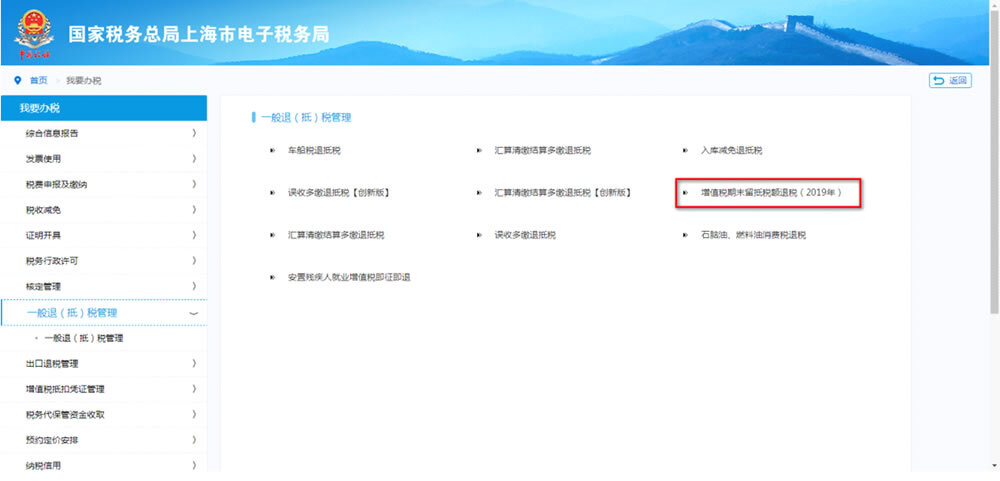Click the arrow bullet before 安置残疾人就业增值税即征即退
Screen dimensions: 1000x481
pyautogui.click(x=272, y=277)
